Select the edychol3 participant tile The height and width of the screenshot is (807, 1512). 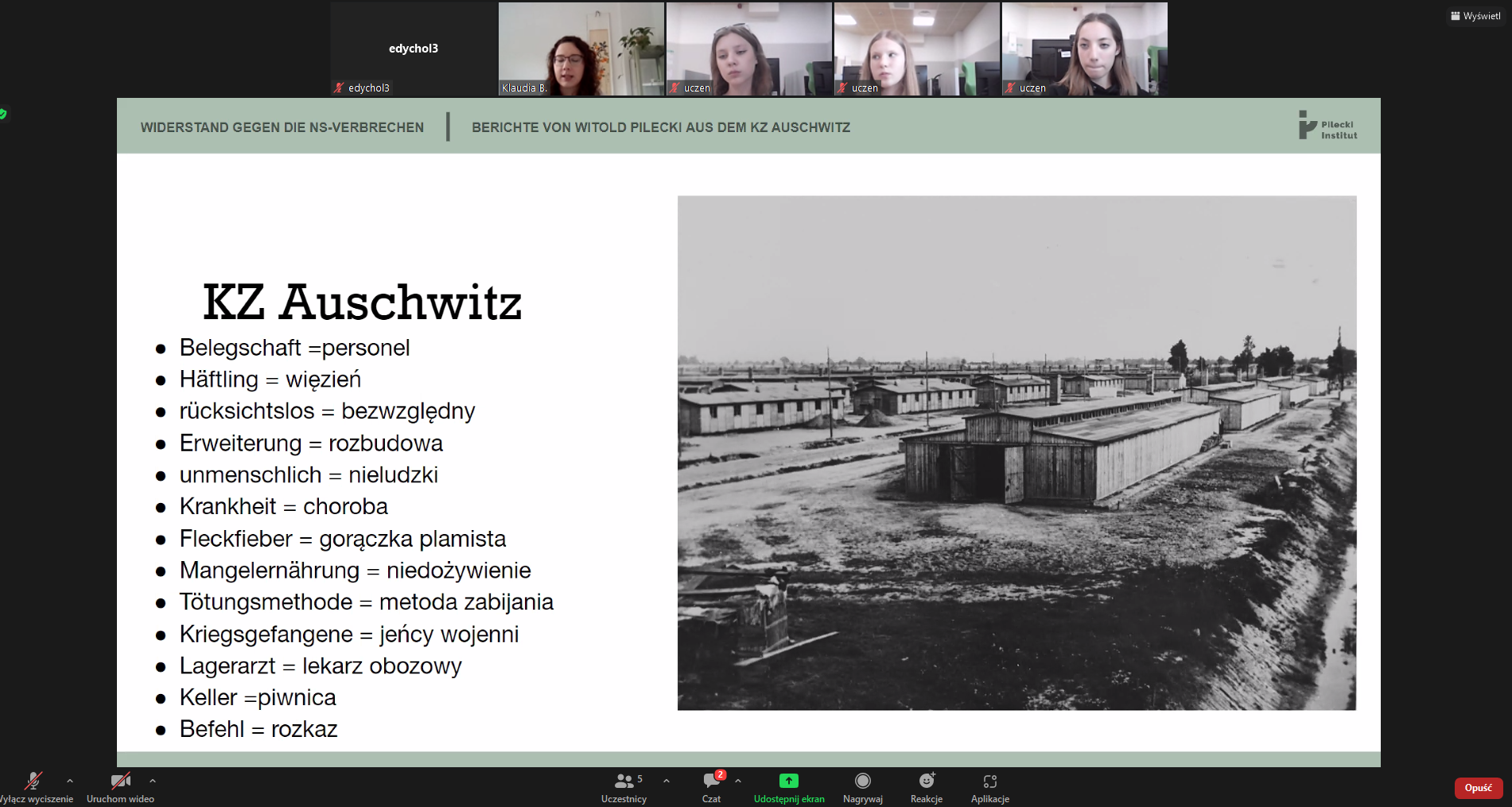pyautogui.click(x=414, y=49)
